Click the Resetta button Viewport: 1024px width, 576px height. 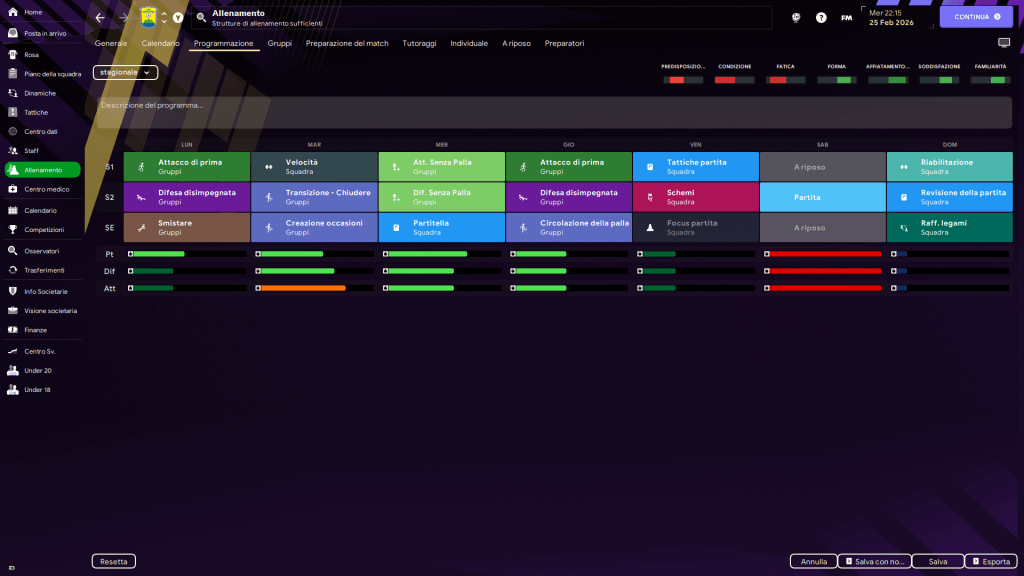coord(113,562)
